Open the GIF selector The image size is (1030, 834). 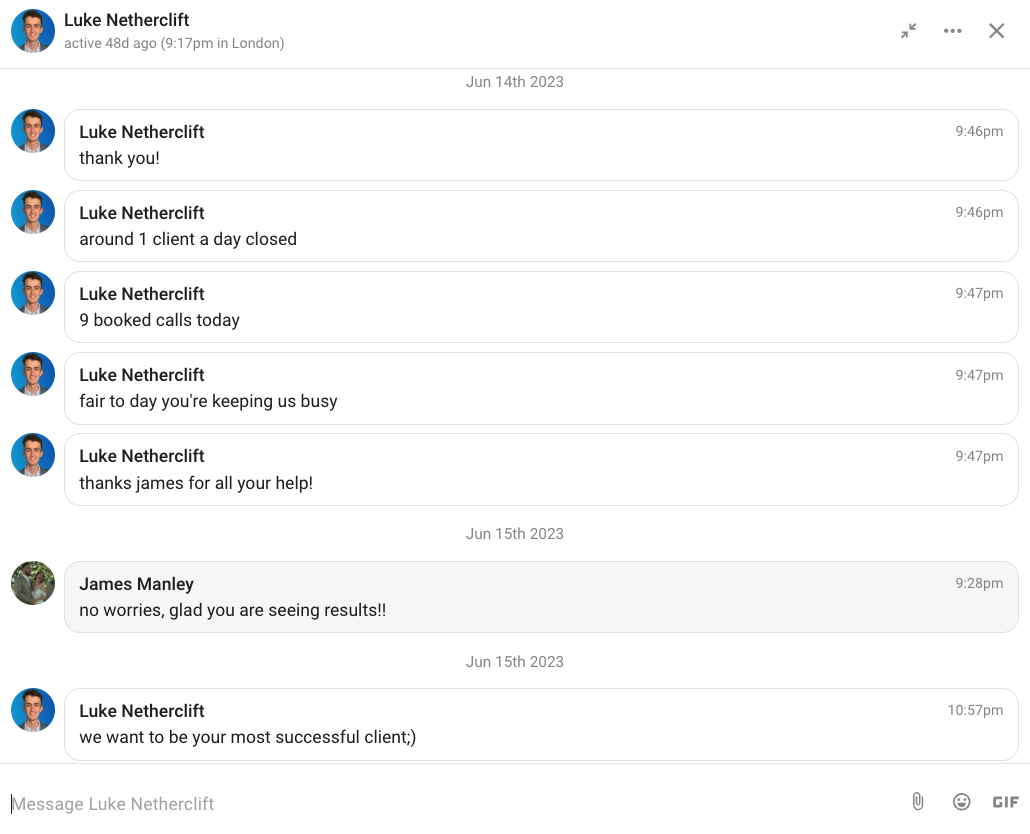(1005, 802)
